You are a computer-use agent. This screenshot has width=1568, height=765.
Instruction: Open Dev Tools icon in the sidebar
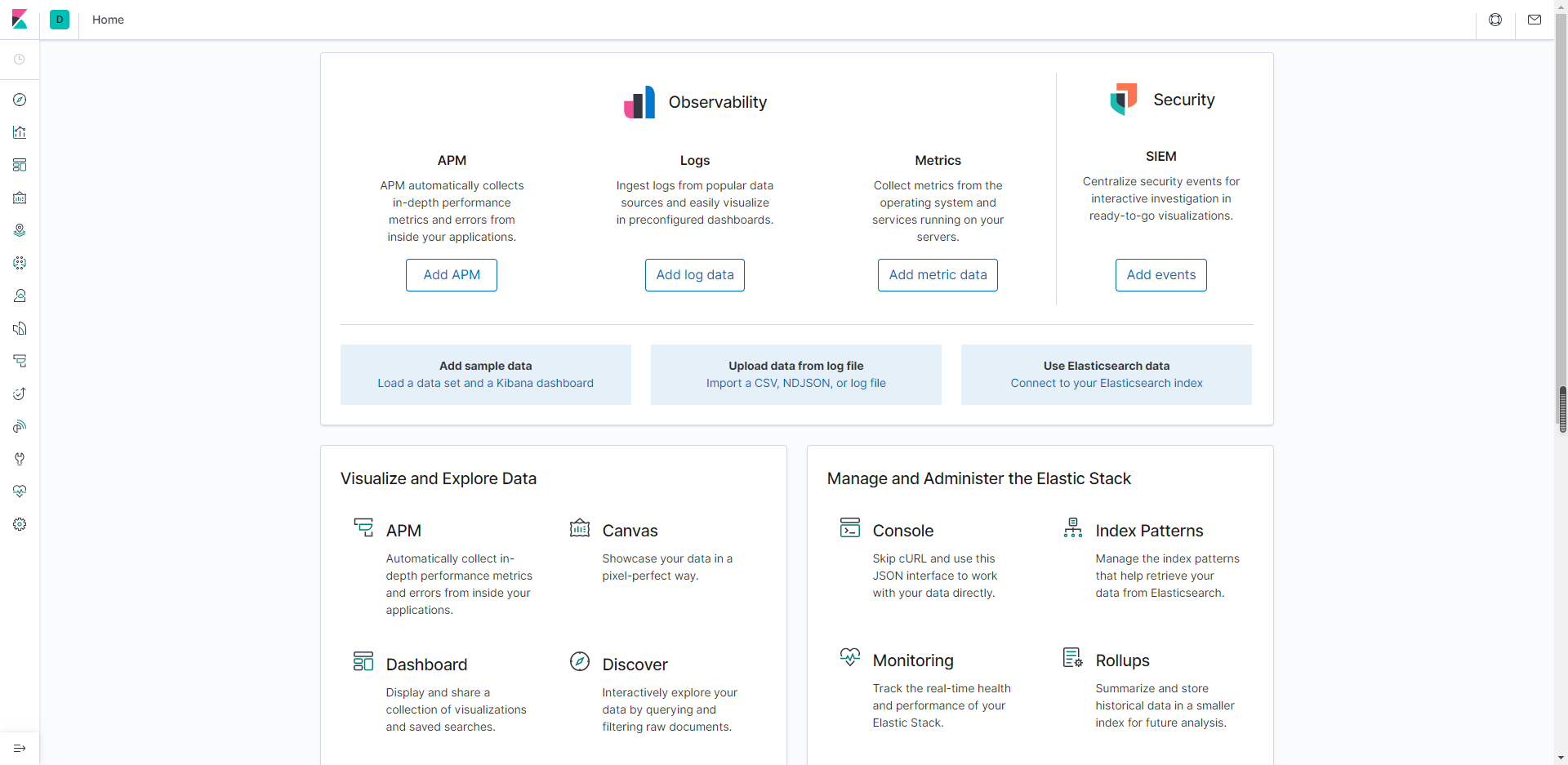[20, 459]
